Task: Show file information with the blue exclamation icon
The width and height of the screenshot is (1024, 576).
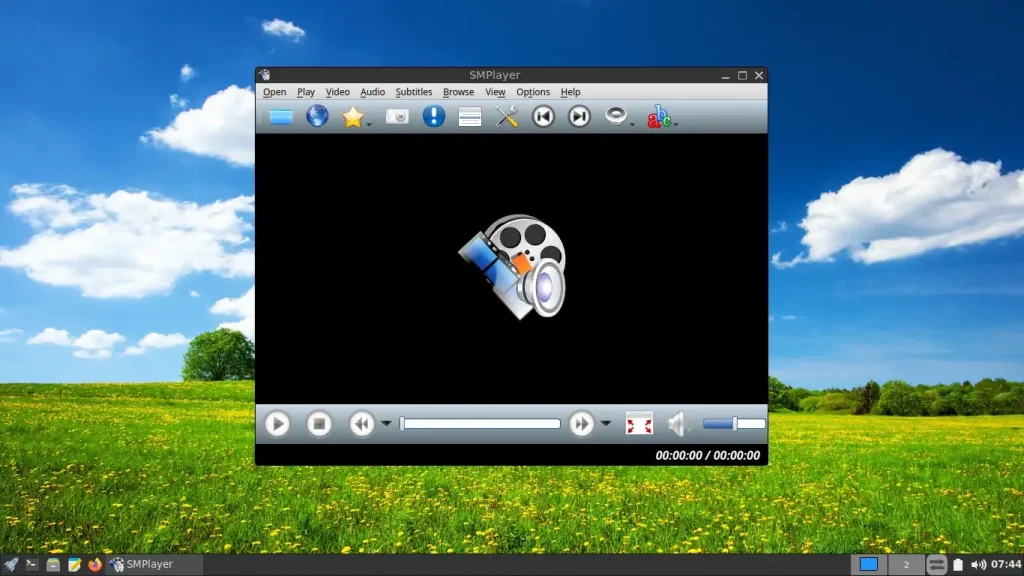Action: 434,116
